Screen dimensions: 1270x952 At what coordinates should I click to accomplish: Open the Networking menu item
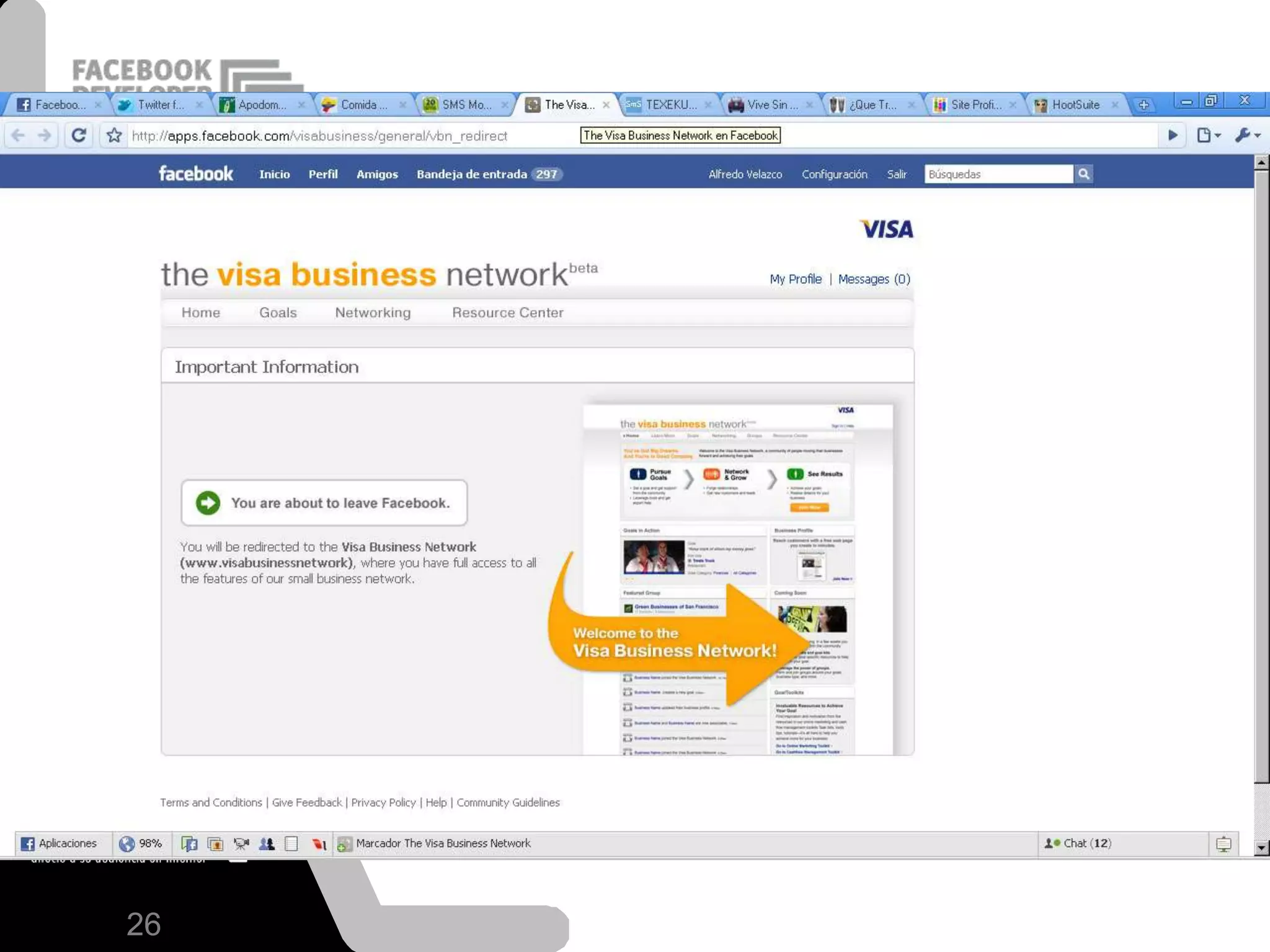373,312
